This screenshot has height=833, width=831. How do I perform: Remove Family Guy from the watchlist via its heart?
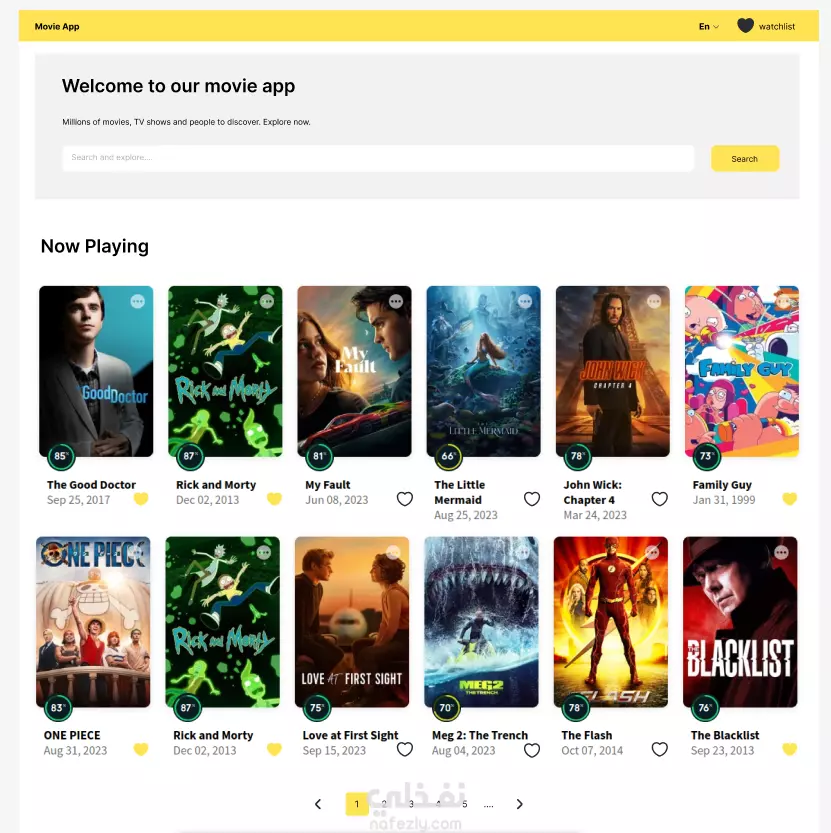[790, 498]
